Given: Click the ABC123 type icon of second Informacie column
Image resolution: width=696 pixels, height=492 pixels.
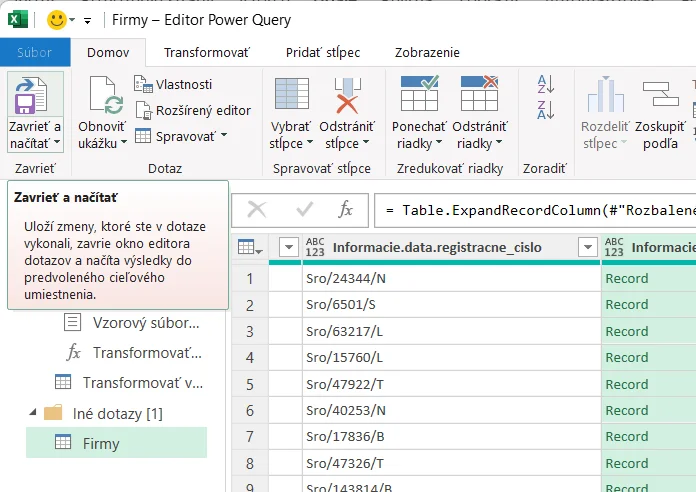Looking at the screenshot, I should (x=614, y=247).
